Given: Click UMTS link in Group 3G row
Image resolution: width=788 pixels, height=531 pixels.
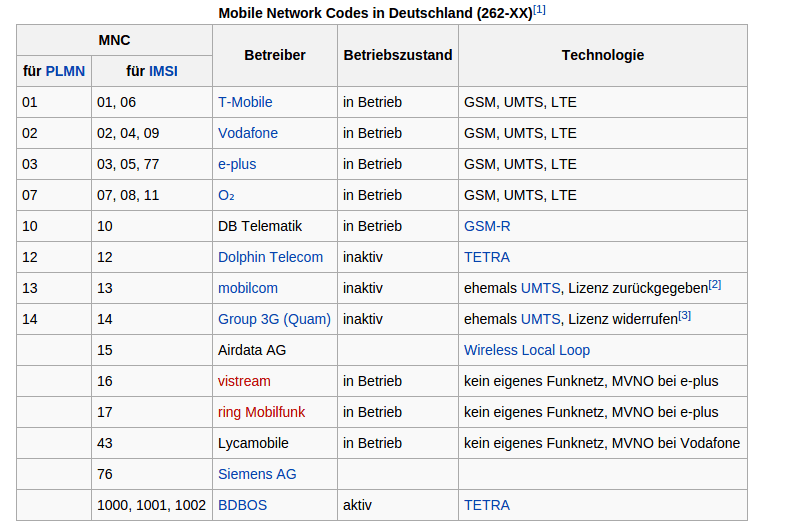Looking at the screenshot, I should [x=541, y=319].
